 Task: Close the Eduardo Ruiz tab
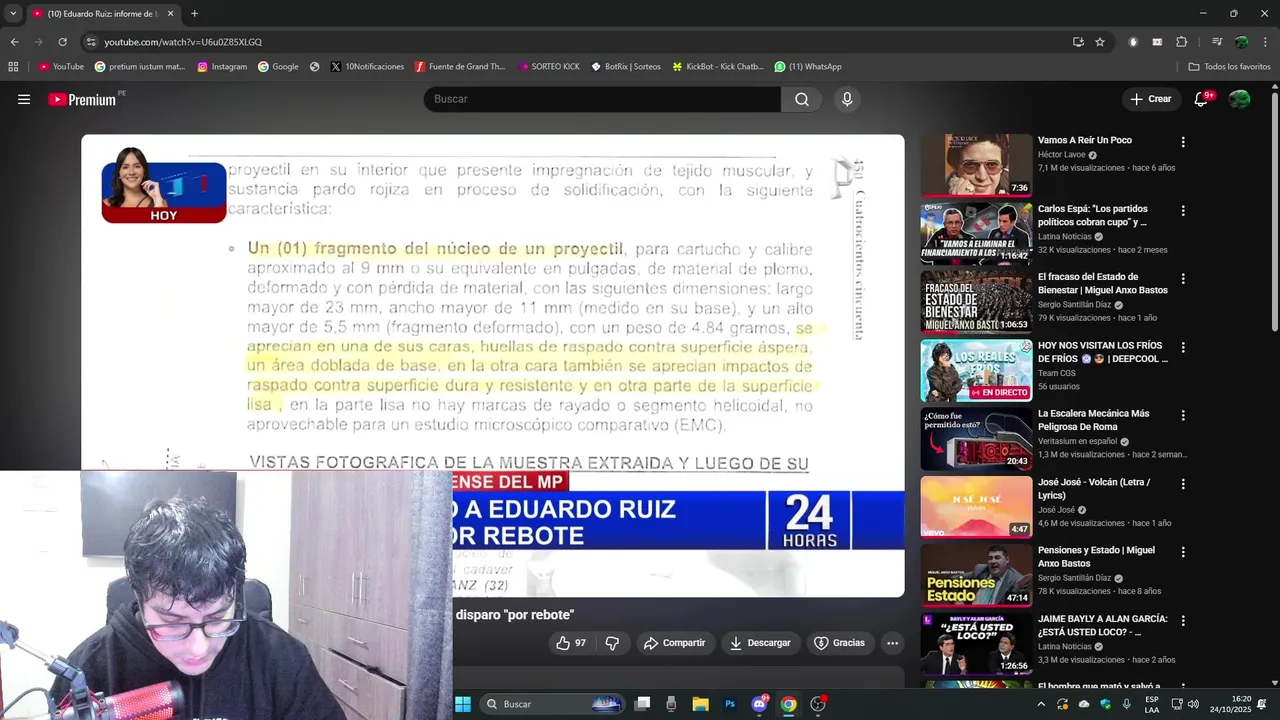[x=170, y=14]
